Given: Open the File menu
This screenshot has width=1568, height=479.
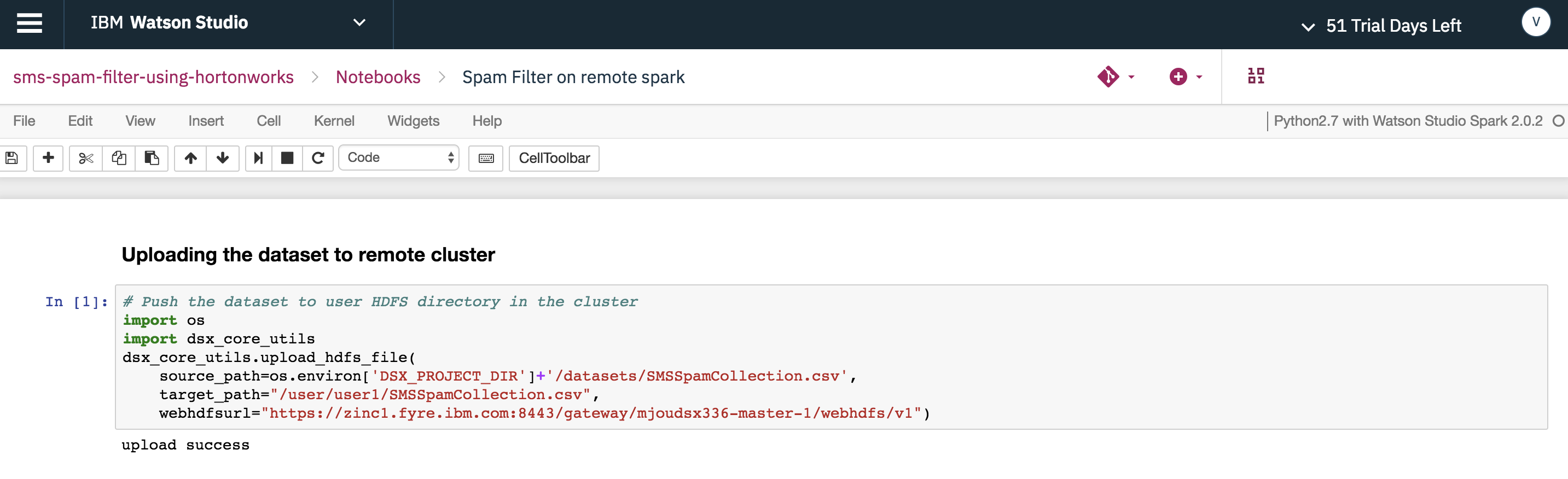Looking at the screenshot, I should coord(25,121).
